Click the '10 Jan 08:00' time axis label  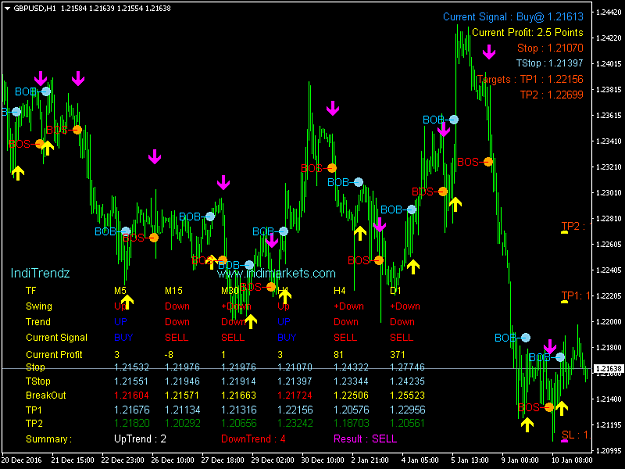coord(571,460)
